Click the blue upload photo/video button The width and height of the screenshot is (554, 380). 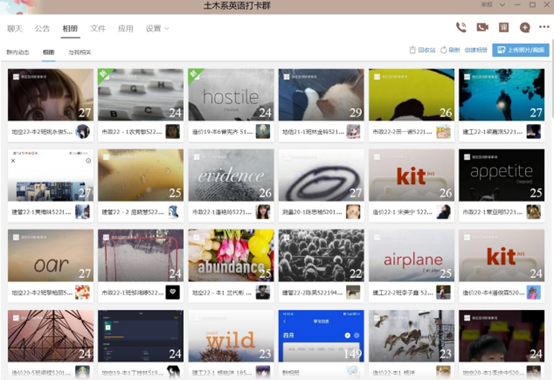pyautogui.click(x=520, y=50)
